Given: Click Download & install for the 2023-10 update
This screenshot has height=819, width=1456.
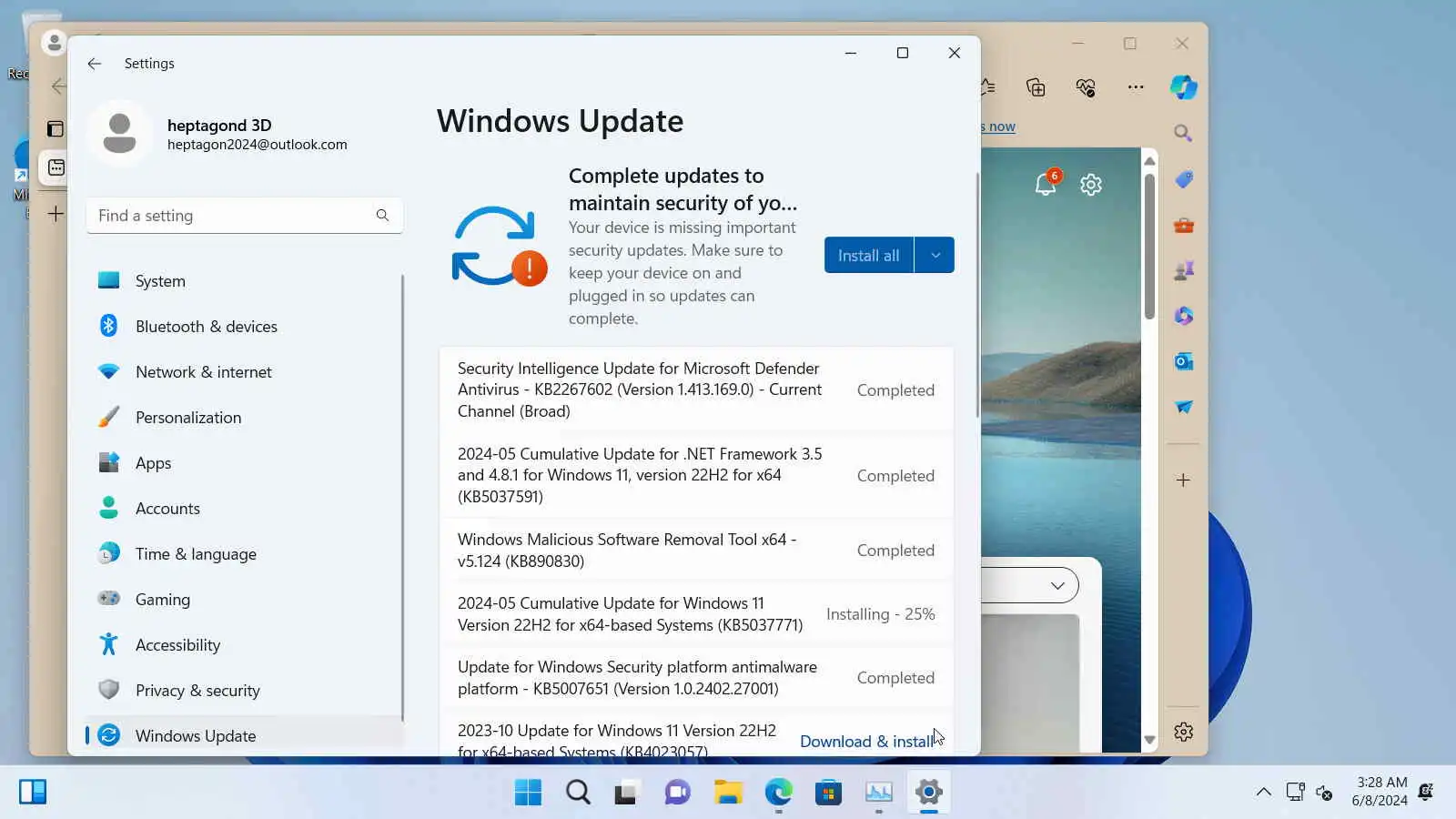Looking at the screenshot, I should point(865,742).
